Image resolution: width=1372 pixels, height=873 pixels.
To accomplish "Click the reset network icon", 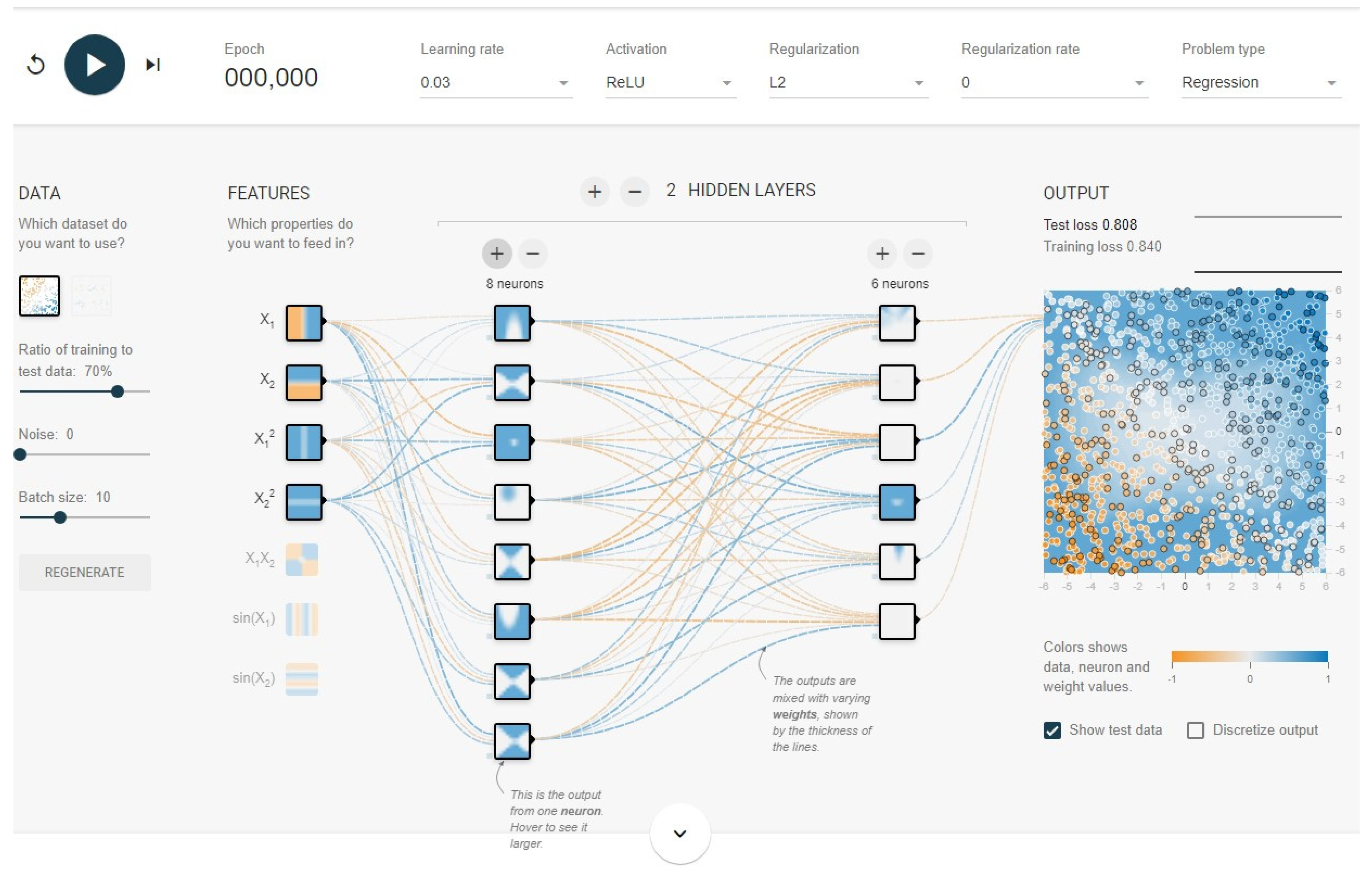I will point(36,64).
